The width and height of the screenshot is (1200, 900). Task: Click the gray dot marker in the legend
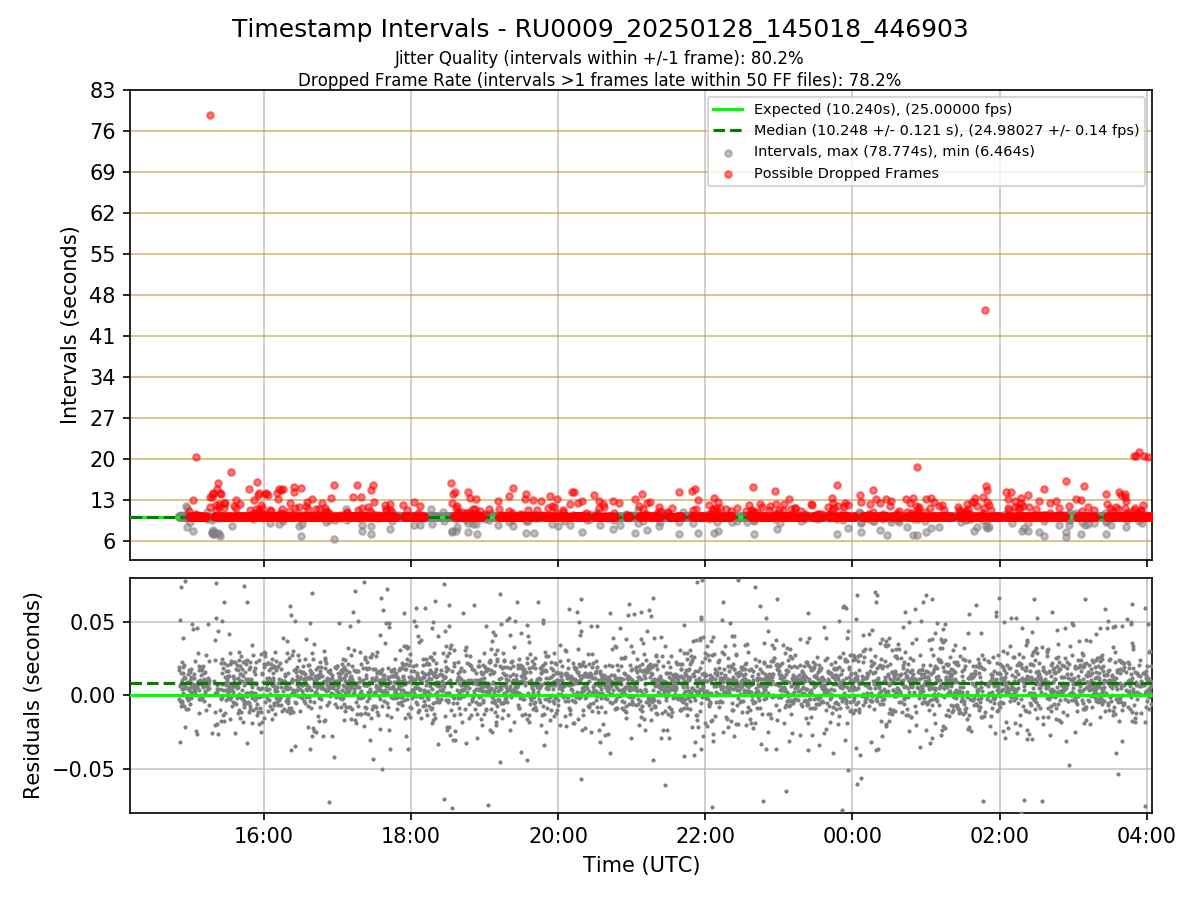click(x=729, y=152)
